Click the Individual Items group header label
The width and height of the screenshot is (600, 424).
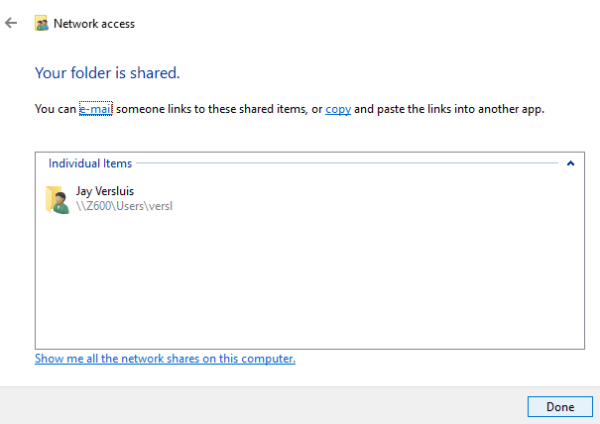tap(90, 163)
